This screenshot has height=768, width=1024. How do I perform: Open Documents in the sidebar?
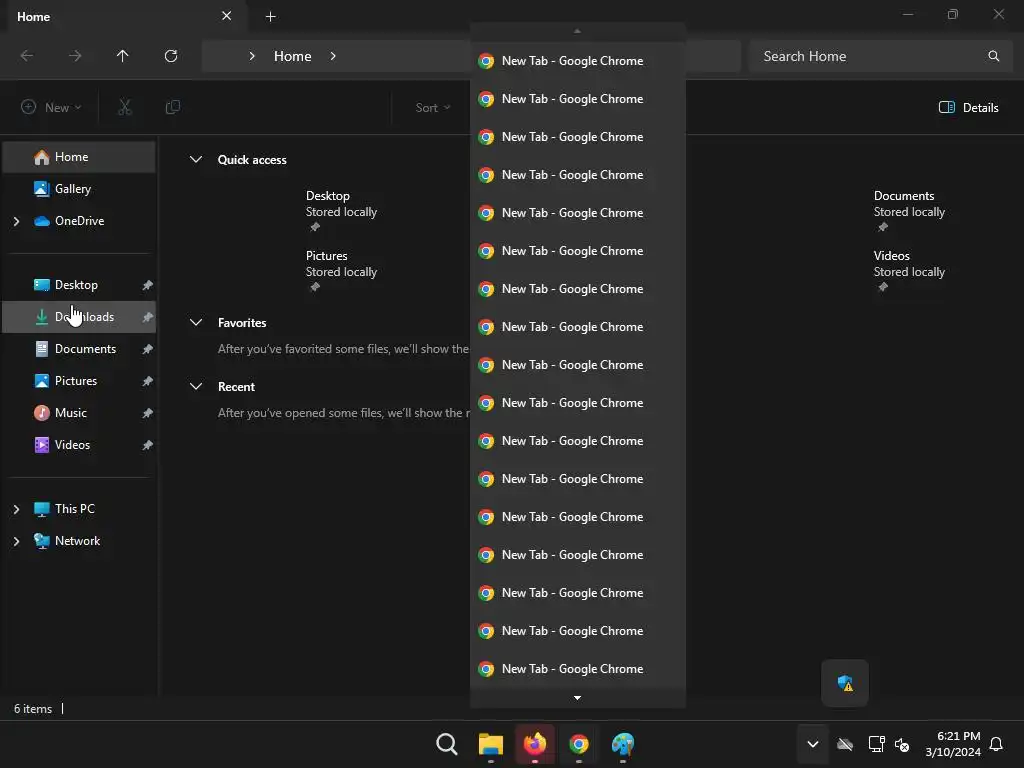pos(79,349)
